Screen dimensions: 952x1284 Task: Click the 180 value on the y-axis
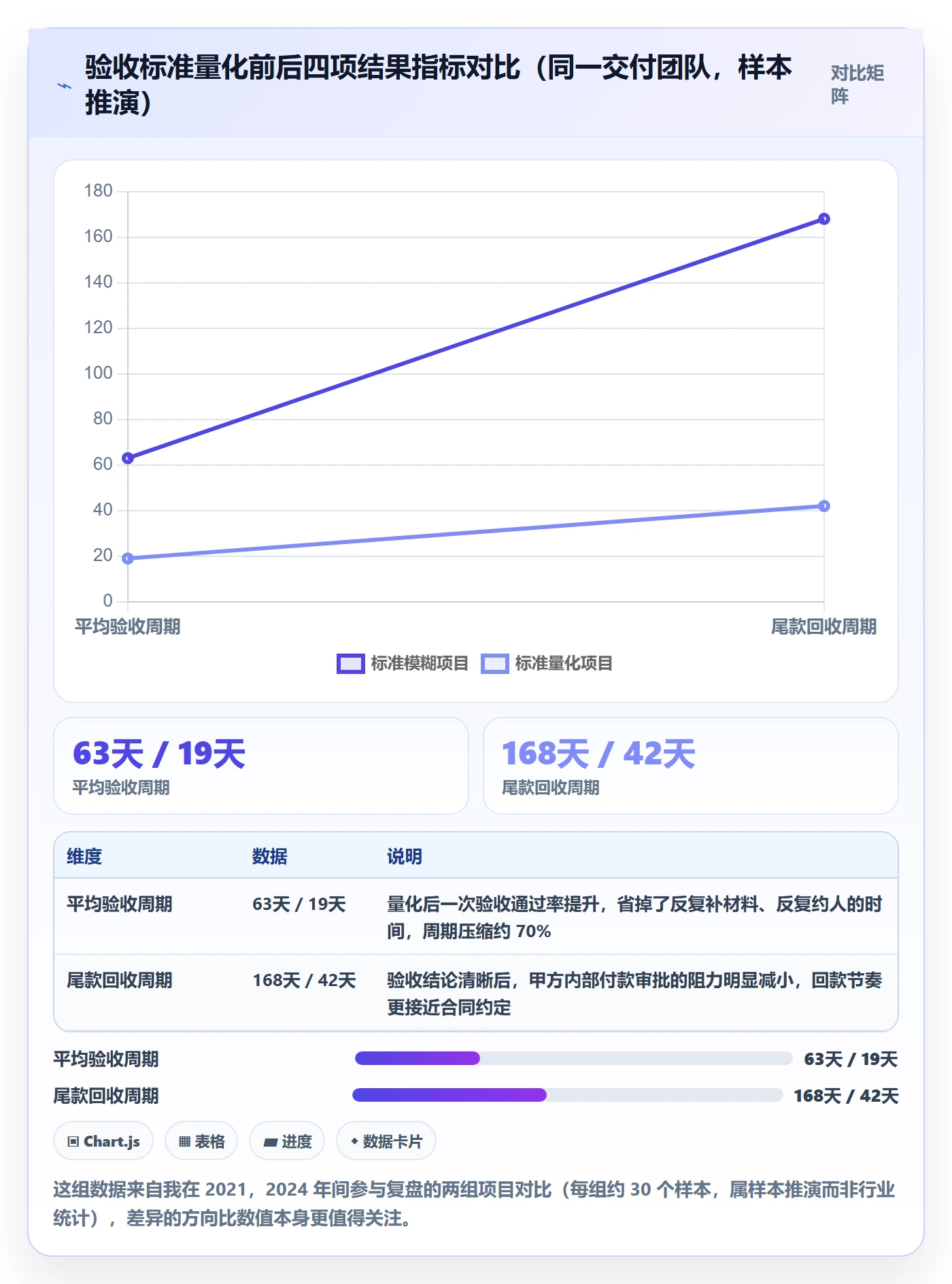coord(98,190)
